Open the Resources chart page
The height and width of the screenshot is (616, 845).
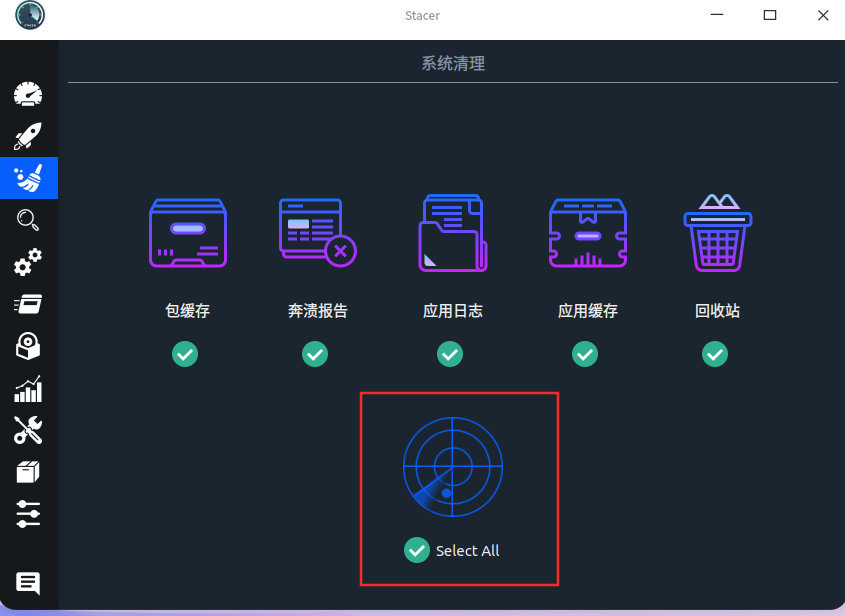[x=28, y=389]
